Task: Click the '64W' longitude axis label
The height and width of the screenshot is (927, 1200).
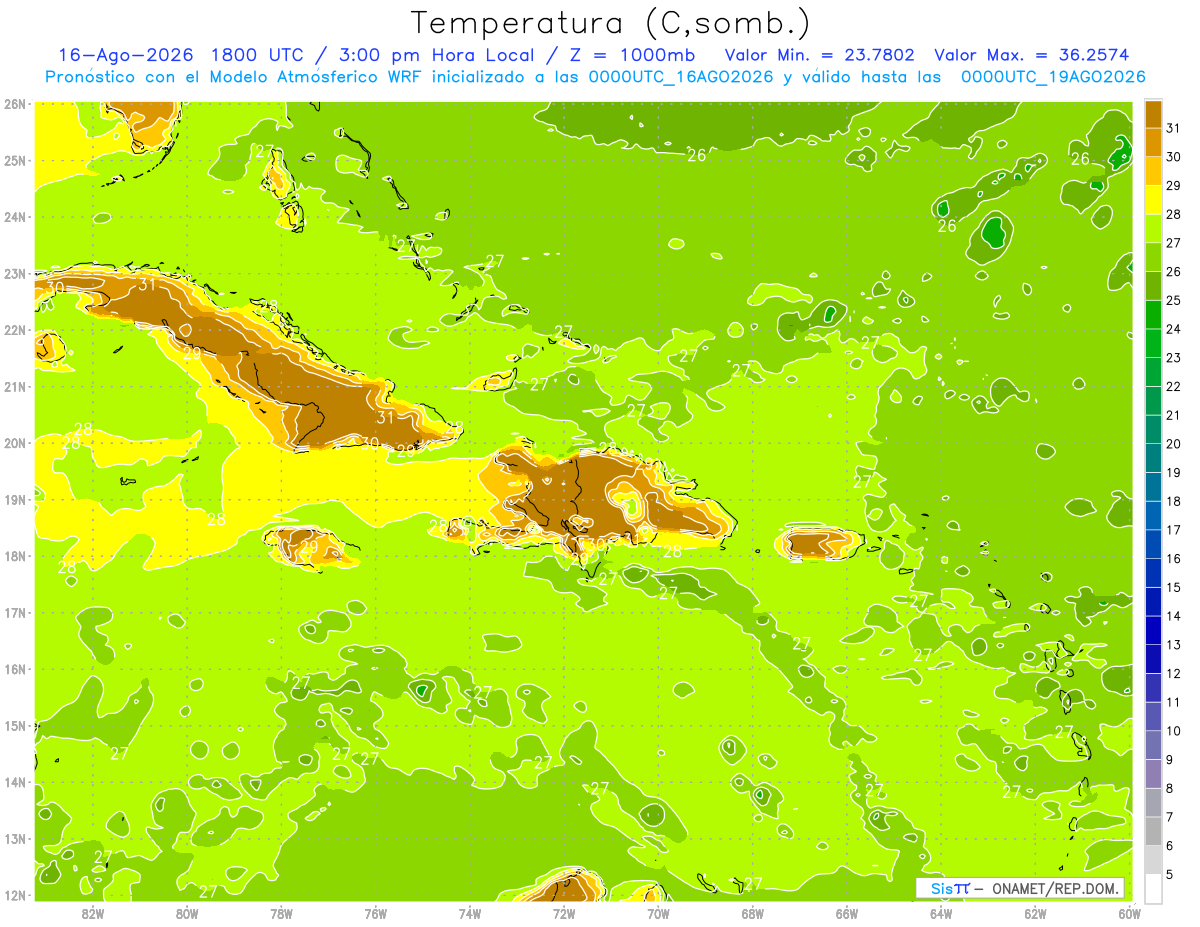Action: [x=941, y=913]
